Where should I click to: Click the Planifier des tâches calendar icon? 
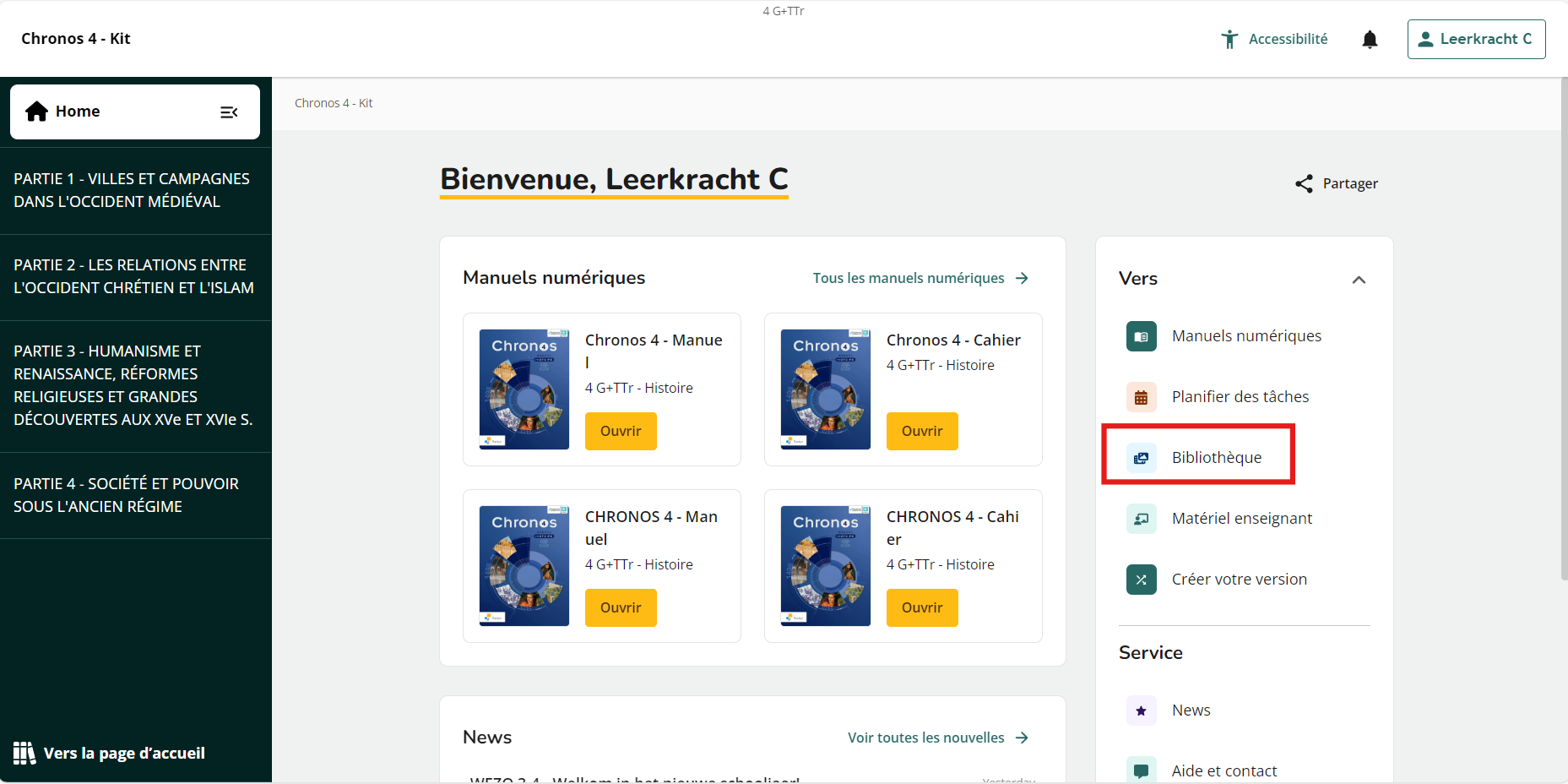[1142, 397]
